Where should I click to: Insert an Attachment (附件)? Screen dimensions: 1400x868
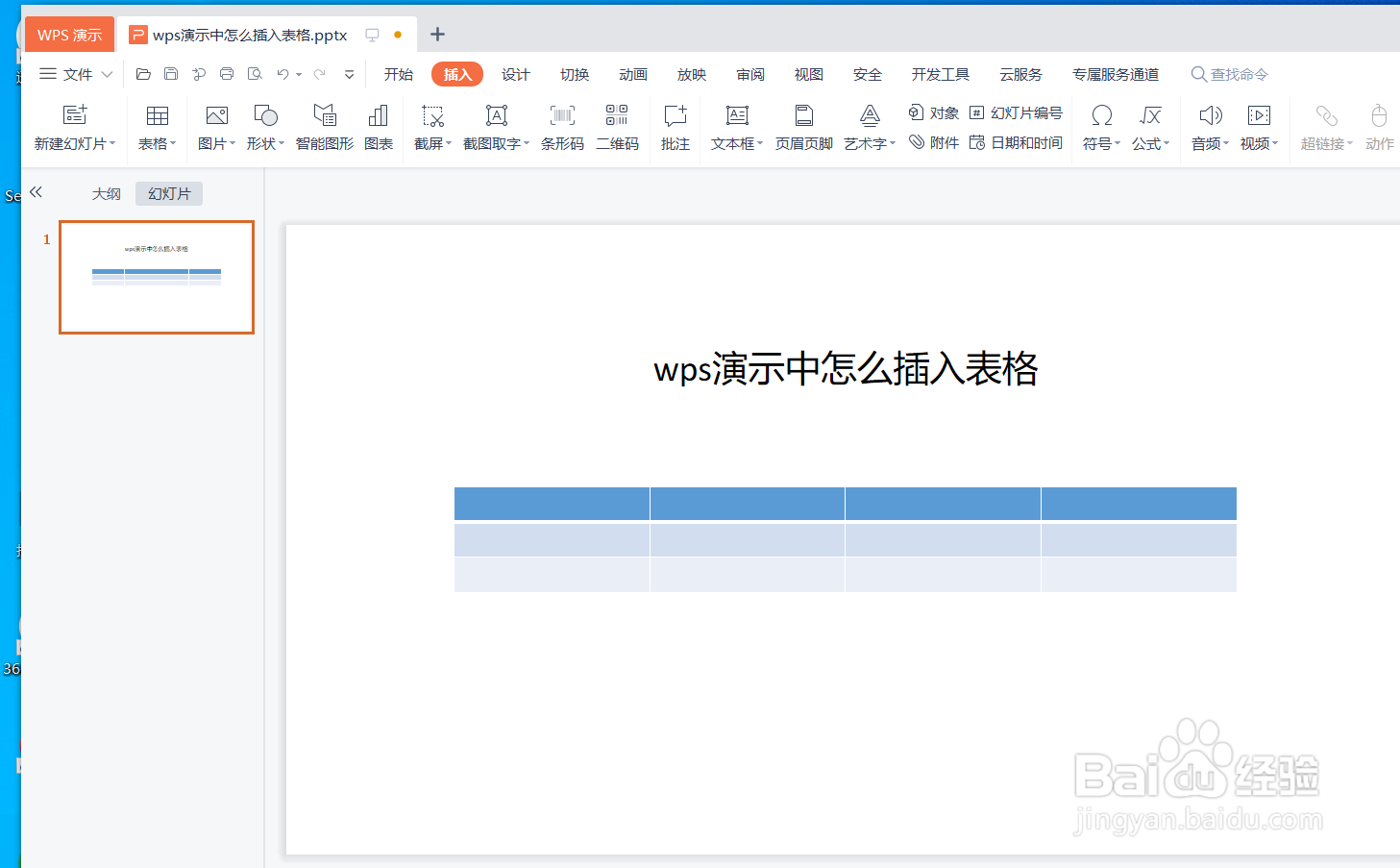click(934, 142)
